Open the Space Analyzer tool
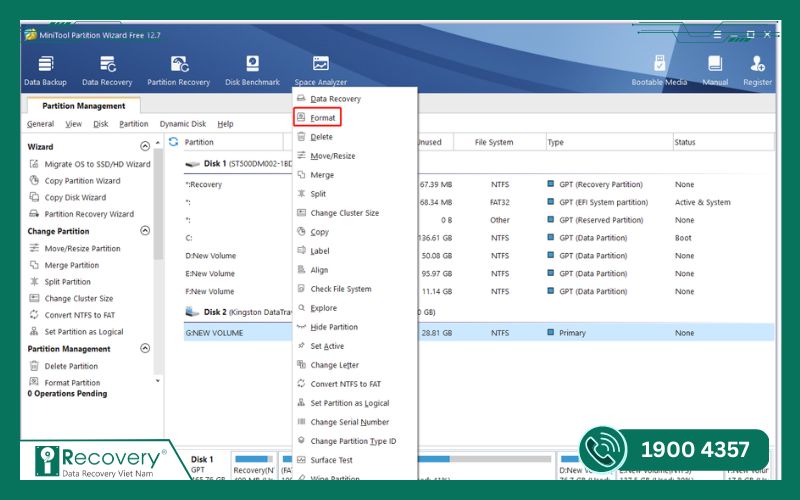800x500 pixels. coord(320,71)
